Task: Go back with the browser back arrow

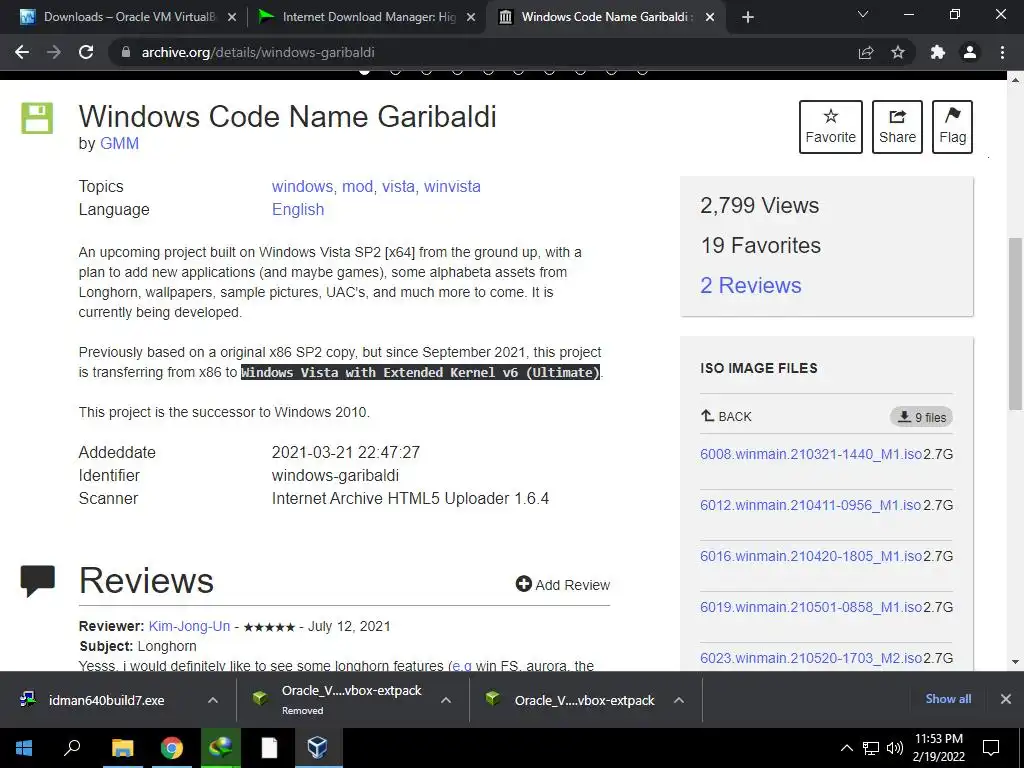Action: coord(22,52)
